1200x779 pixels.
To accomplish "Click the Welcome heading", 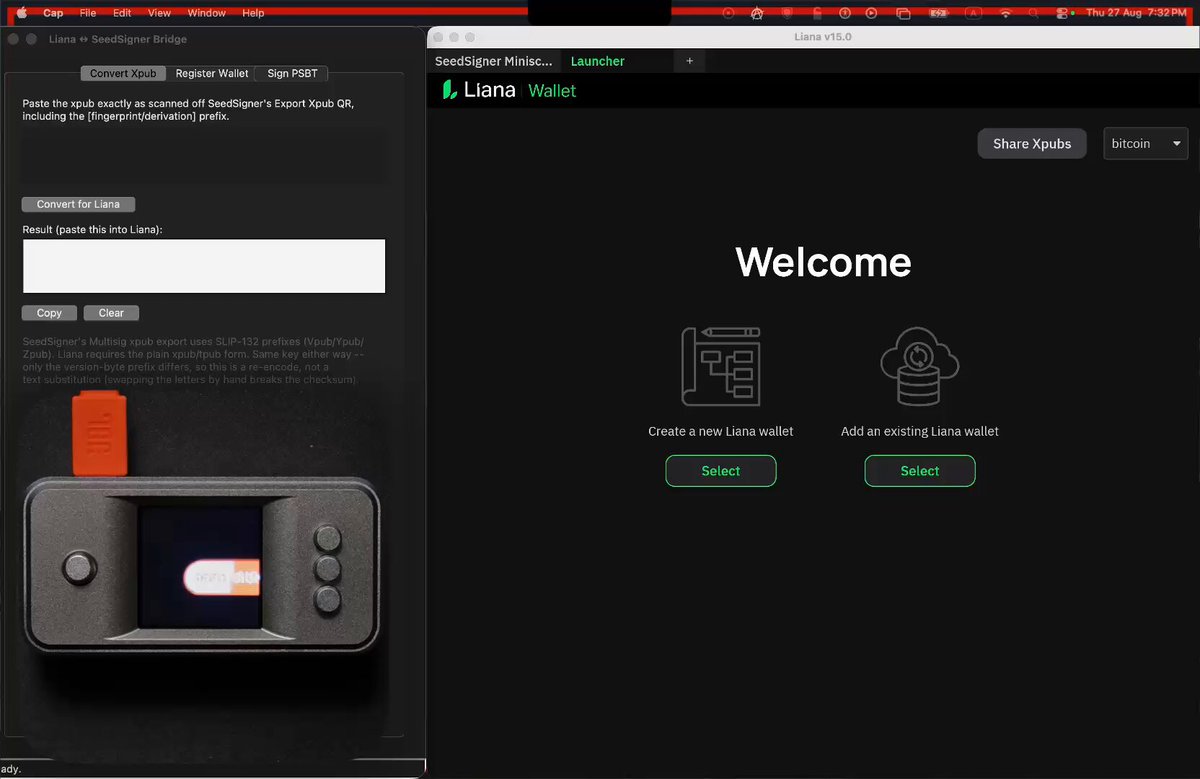I will coord(823,263).
